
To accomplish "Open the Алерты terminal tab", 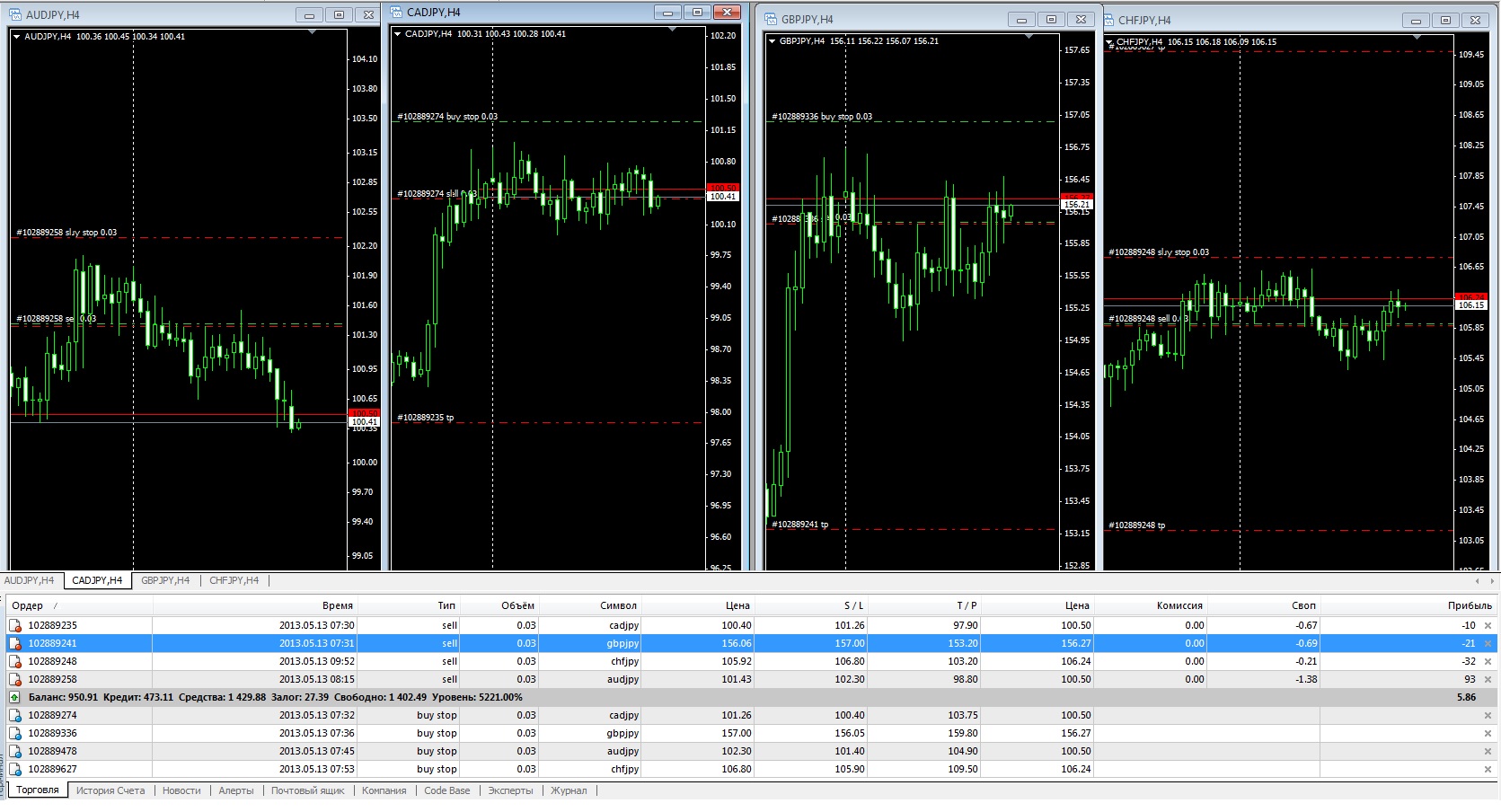I will 236,790.
